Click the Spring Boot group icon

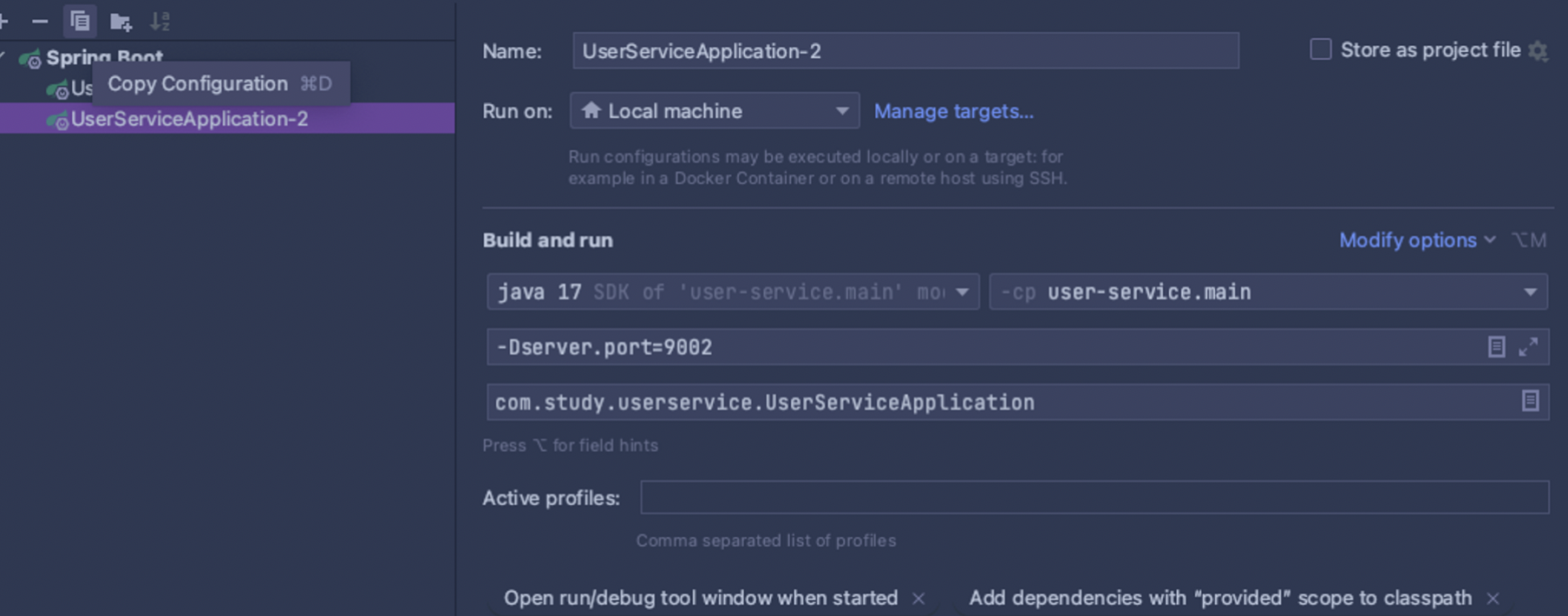tap(30, 59)
